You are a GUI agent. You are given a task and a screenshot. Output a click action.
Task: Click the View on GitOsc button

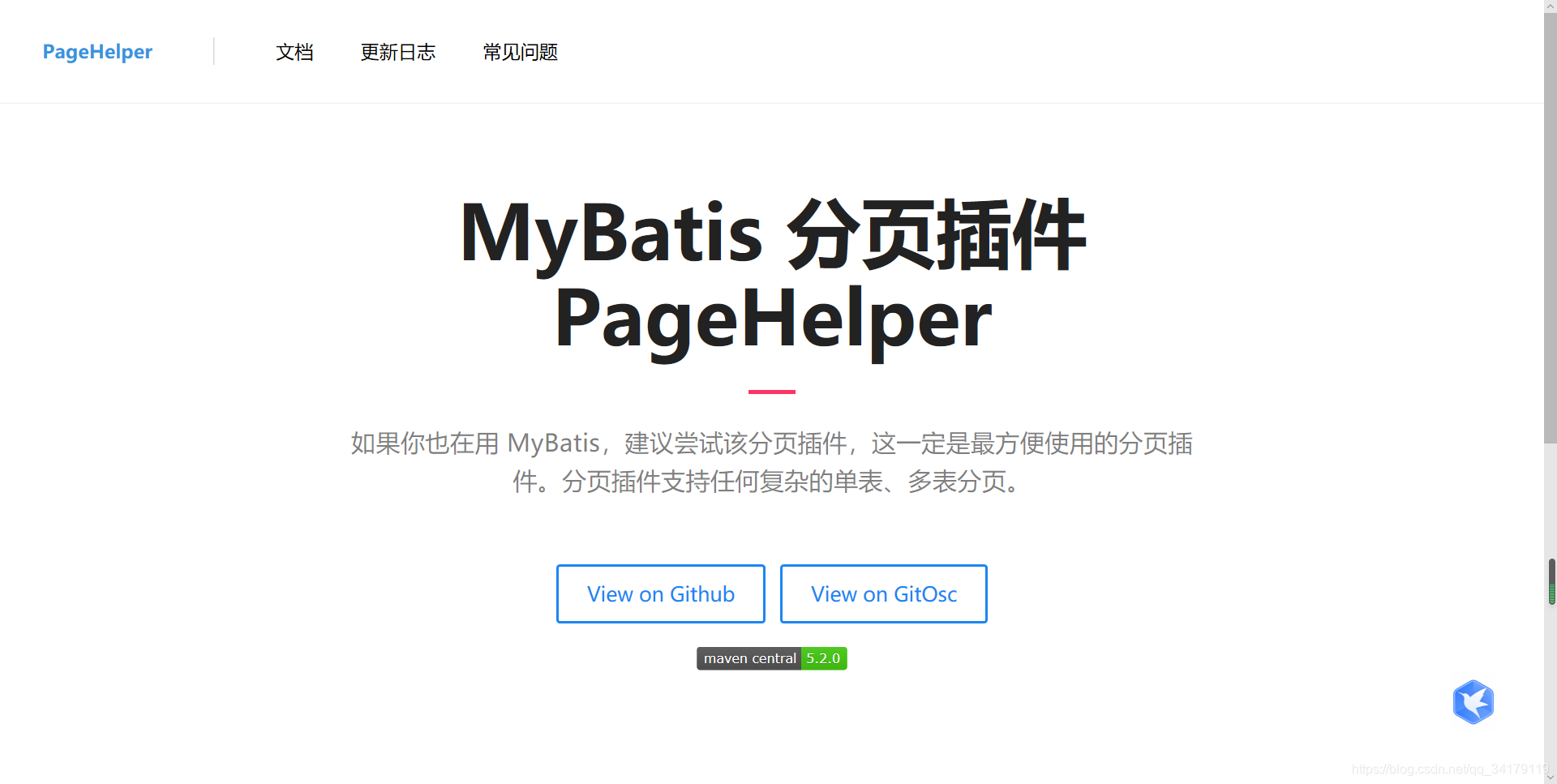884,594
